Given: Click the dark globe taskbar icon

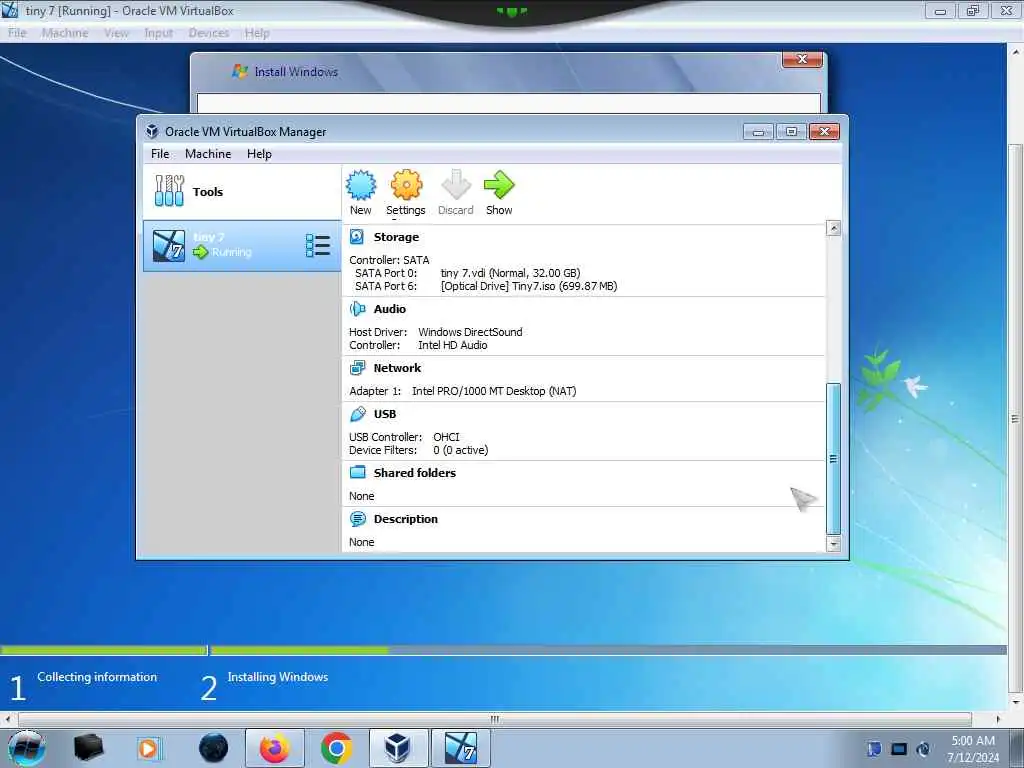Looking at the screenshot, I should [x=213, y=748].
